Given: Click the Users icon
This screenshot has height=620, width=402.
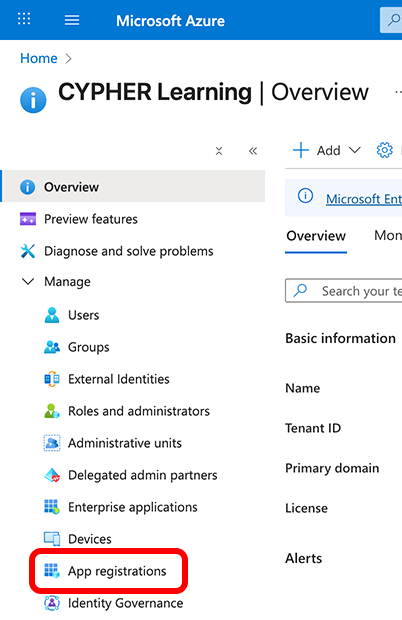Looking at the screenshot, I should [x=52, y=315].
